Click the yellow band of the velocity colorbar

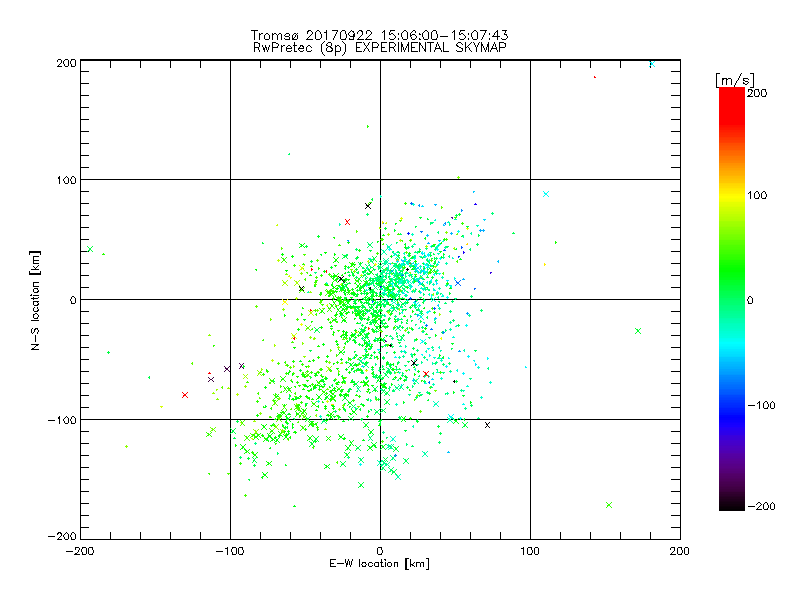coord(732,195)
